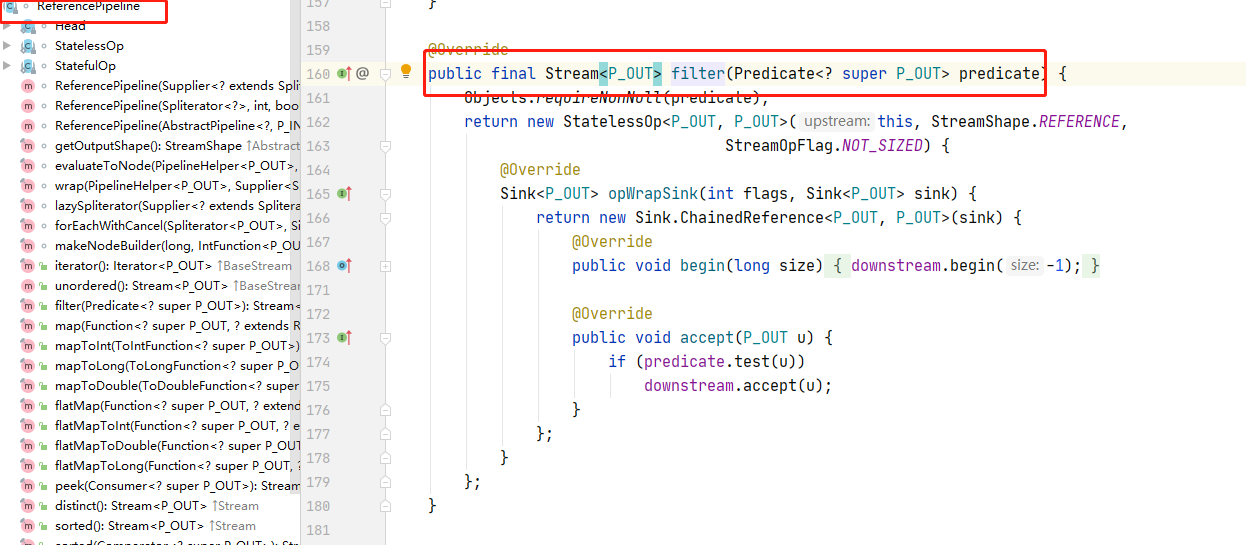Click the implements gutter marker on line 165
This screenshot has width=1246, height=545.
[x=344, y=193]
